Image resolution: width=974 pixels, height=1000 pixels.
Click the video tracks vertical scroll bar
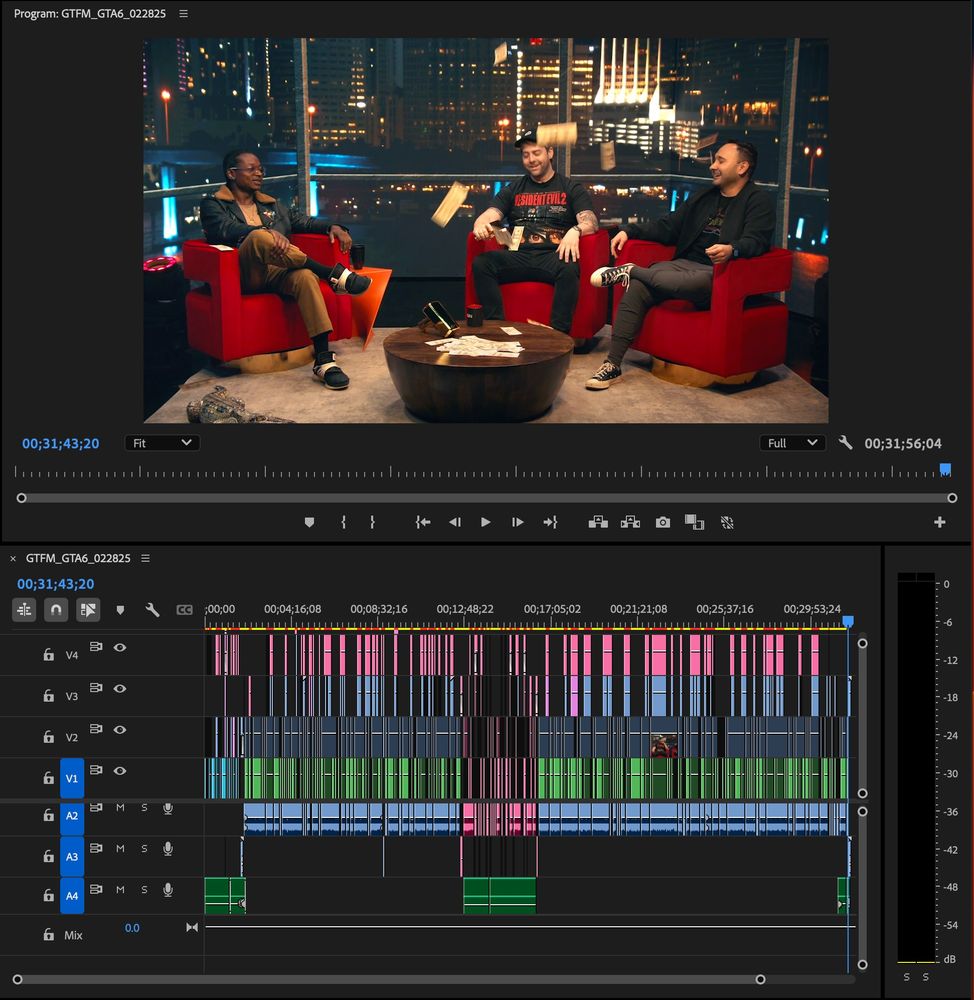tap(862, 718)
